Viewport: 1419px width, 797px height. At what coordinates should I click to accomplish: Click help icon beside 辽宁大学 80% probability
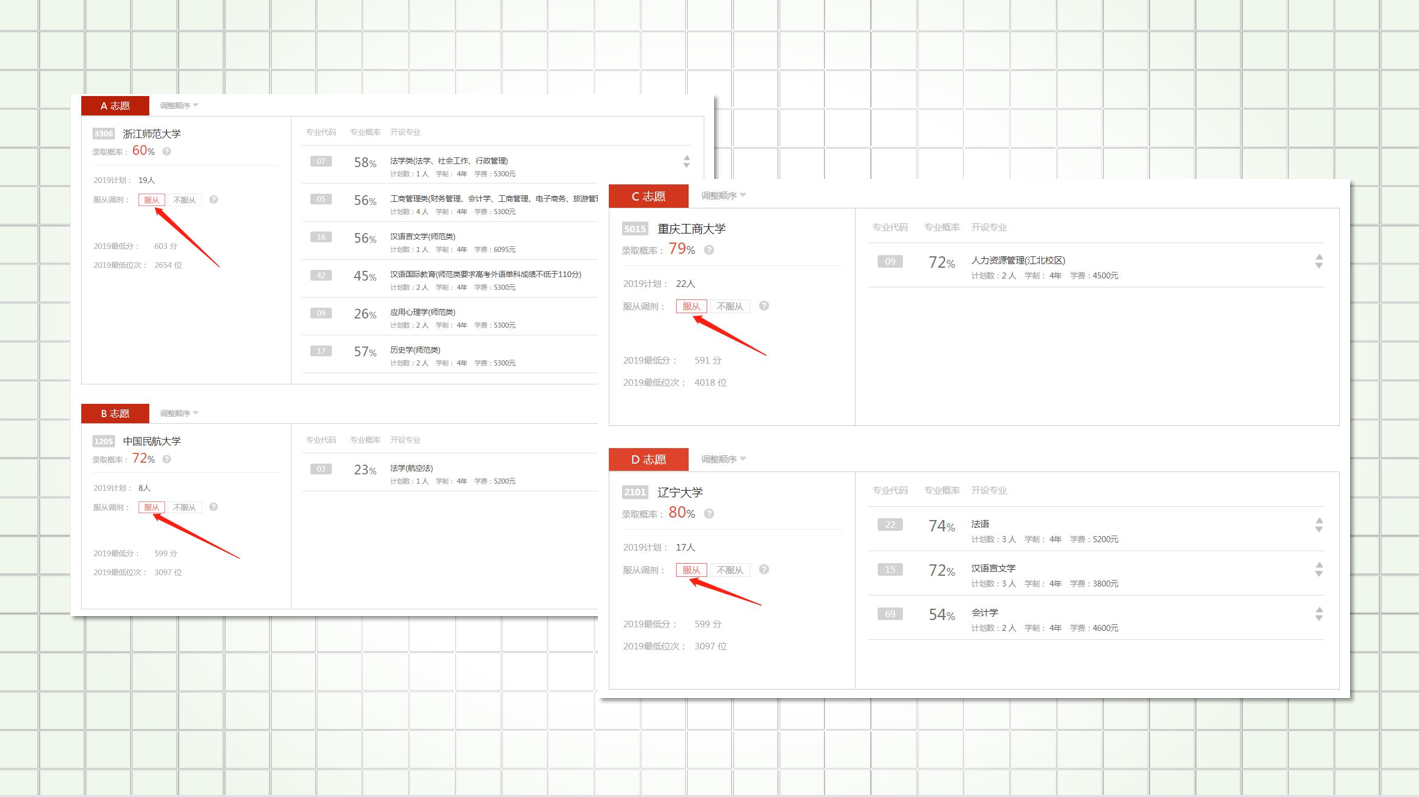tap(709, 514)
